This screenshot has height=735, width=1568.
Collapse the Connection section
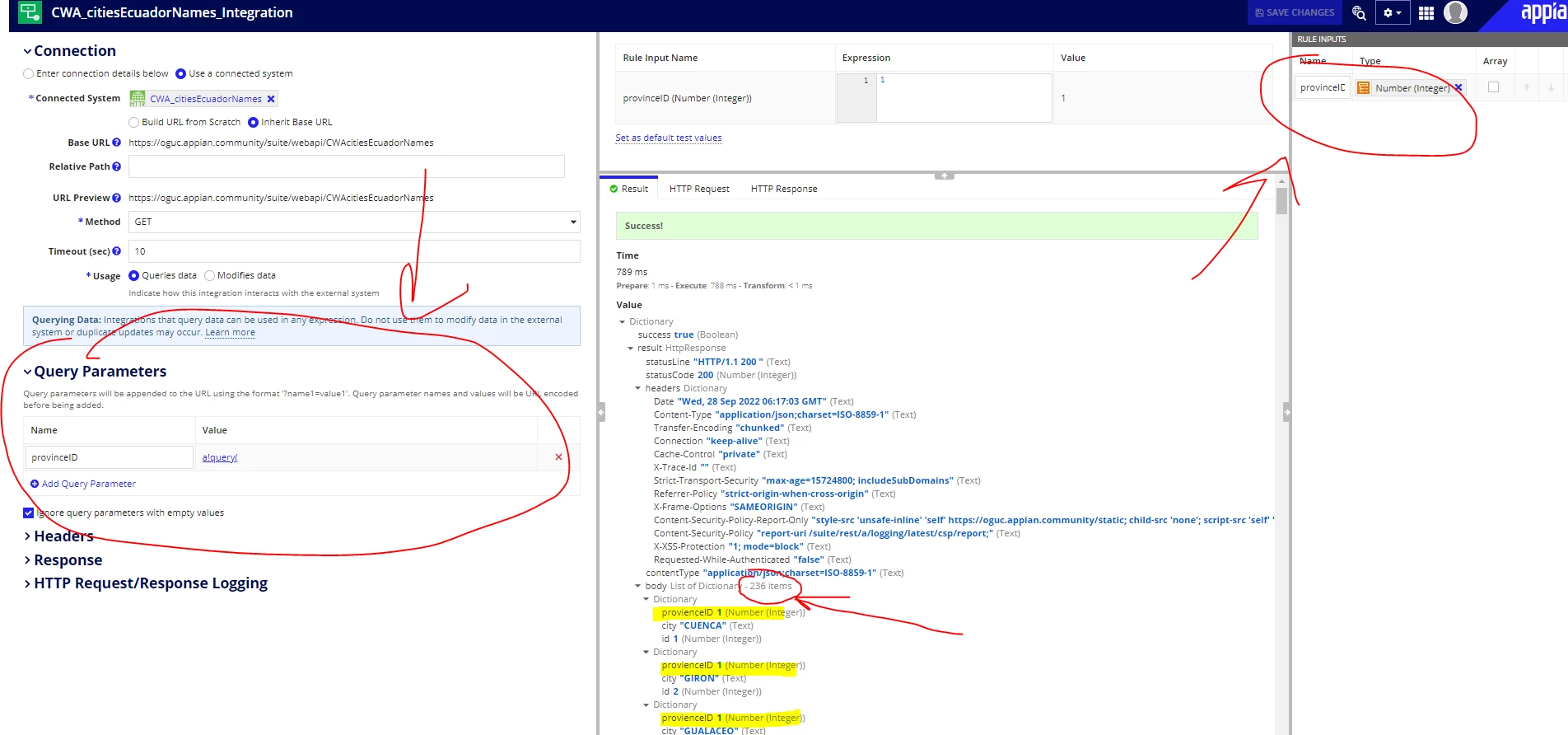[x=27, y=51]
